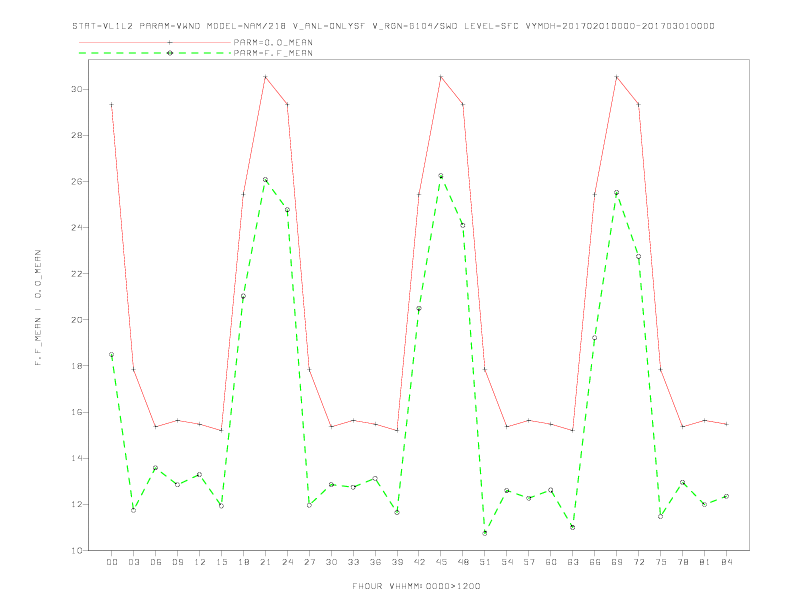
Task: Click the green circle marker at hour 45
Action: click(x=441, y=176)
